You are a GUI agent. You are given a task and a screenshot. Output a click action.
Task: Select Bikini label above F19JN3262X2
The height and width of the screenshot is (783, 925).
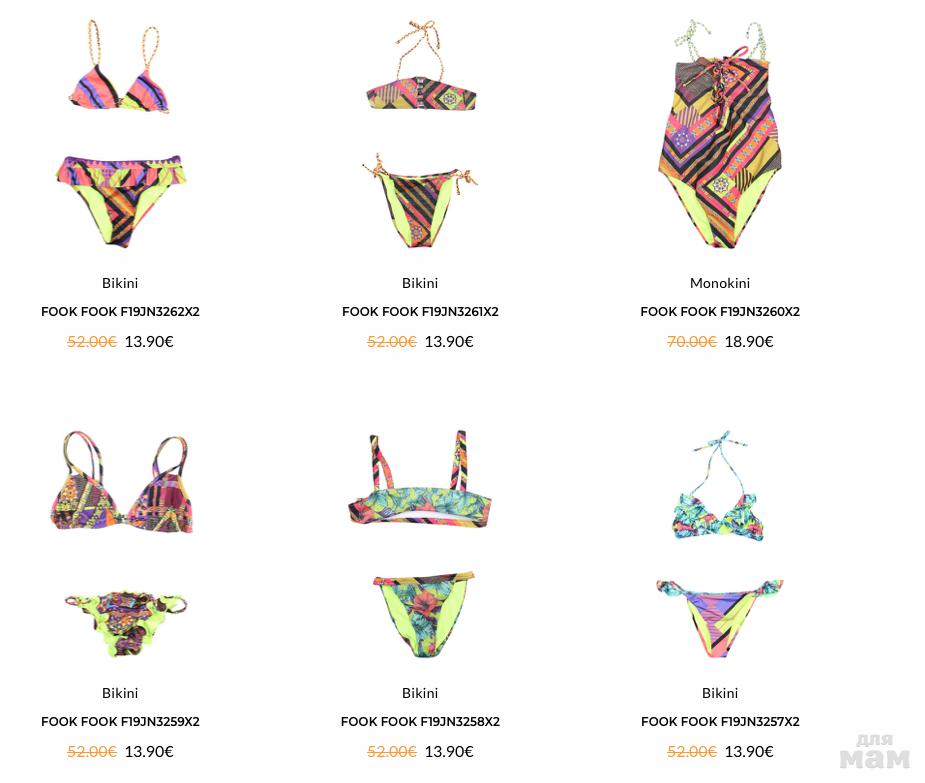120,283
